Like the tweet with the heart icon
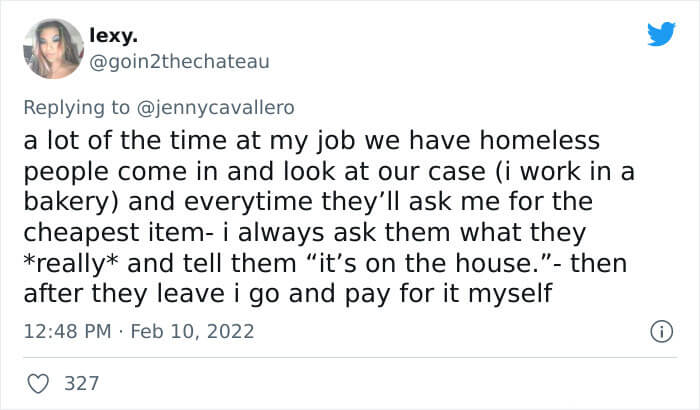Viewport: 700px width, 410px height. pyautogui.click(x=38, y=384)
